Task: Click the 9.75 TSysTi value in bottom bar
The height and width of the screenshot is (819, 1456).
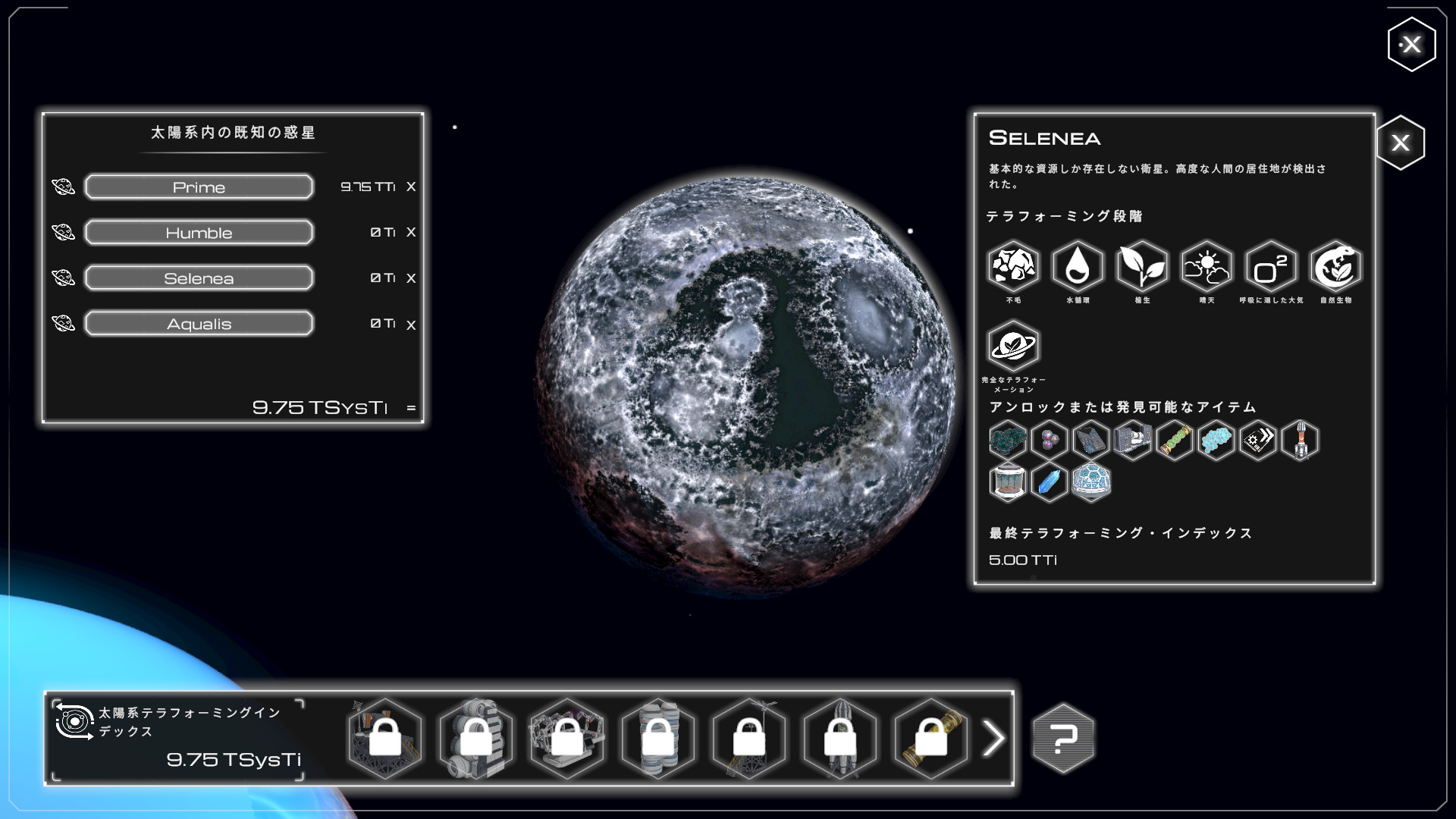Action: point(234,759)
